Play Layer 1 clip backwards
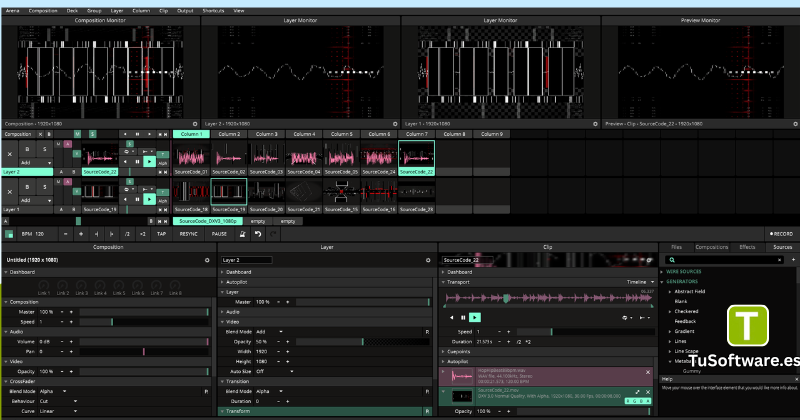The height and width of the screenshot is (420, 800). coord(126,200)
